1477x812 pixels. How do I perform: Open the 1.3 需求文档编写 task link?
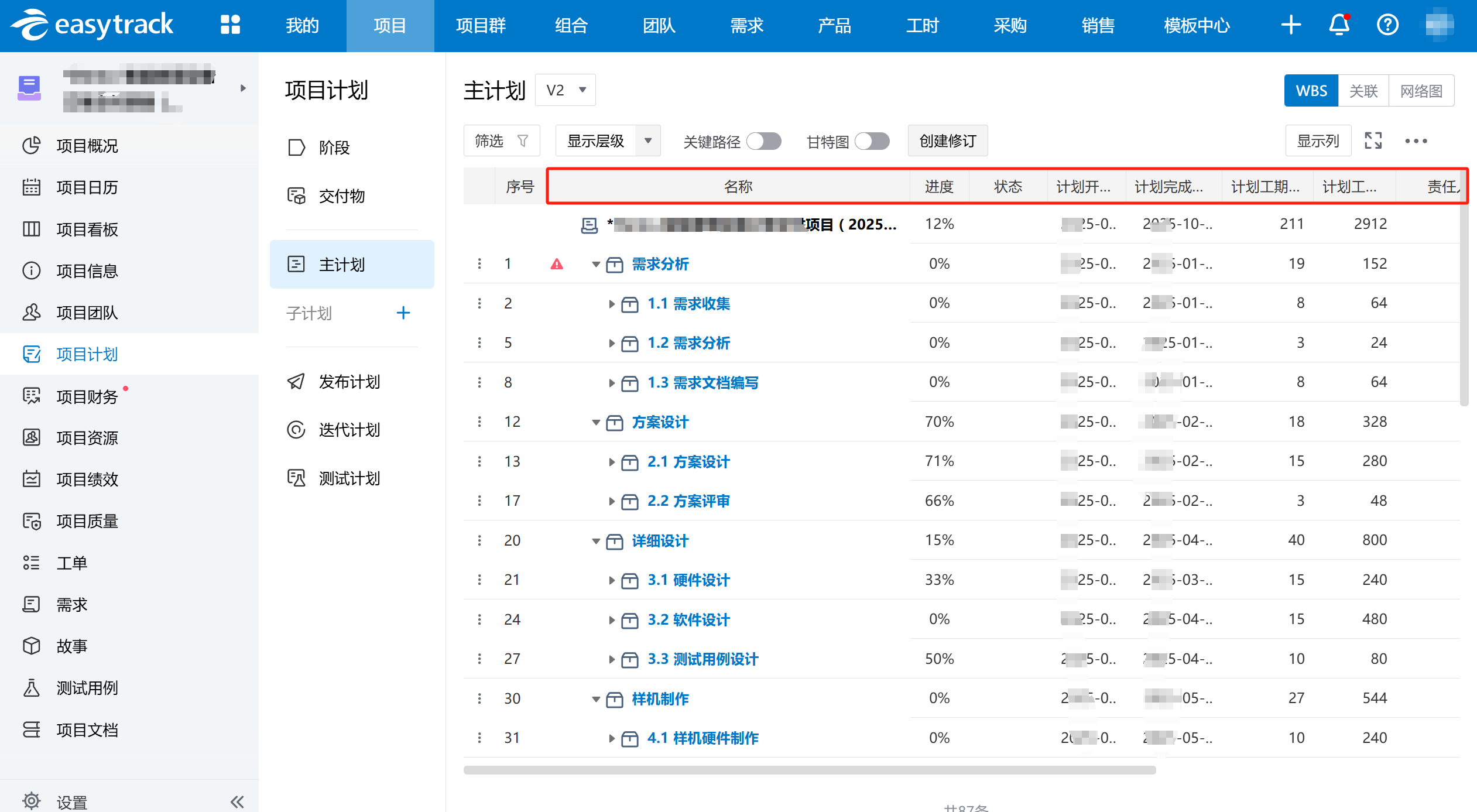coord(702,383)
